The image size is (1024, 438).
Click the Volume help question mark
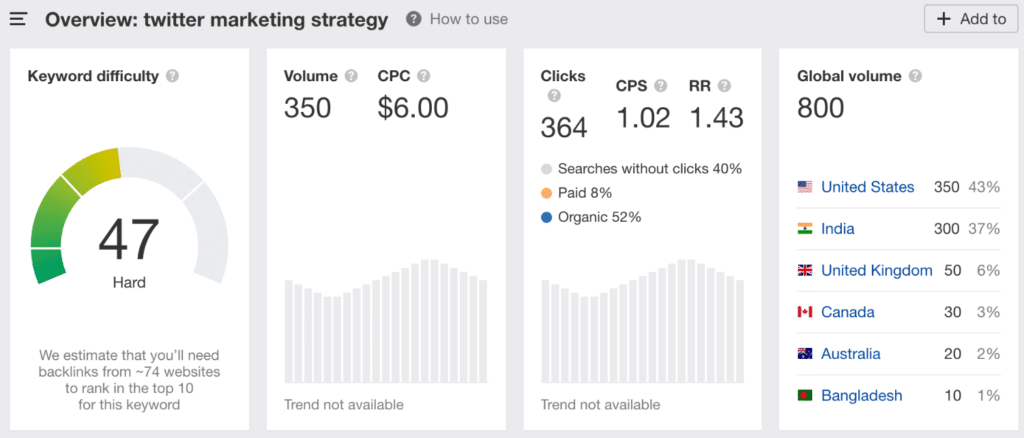351,76
